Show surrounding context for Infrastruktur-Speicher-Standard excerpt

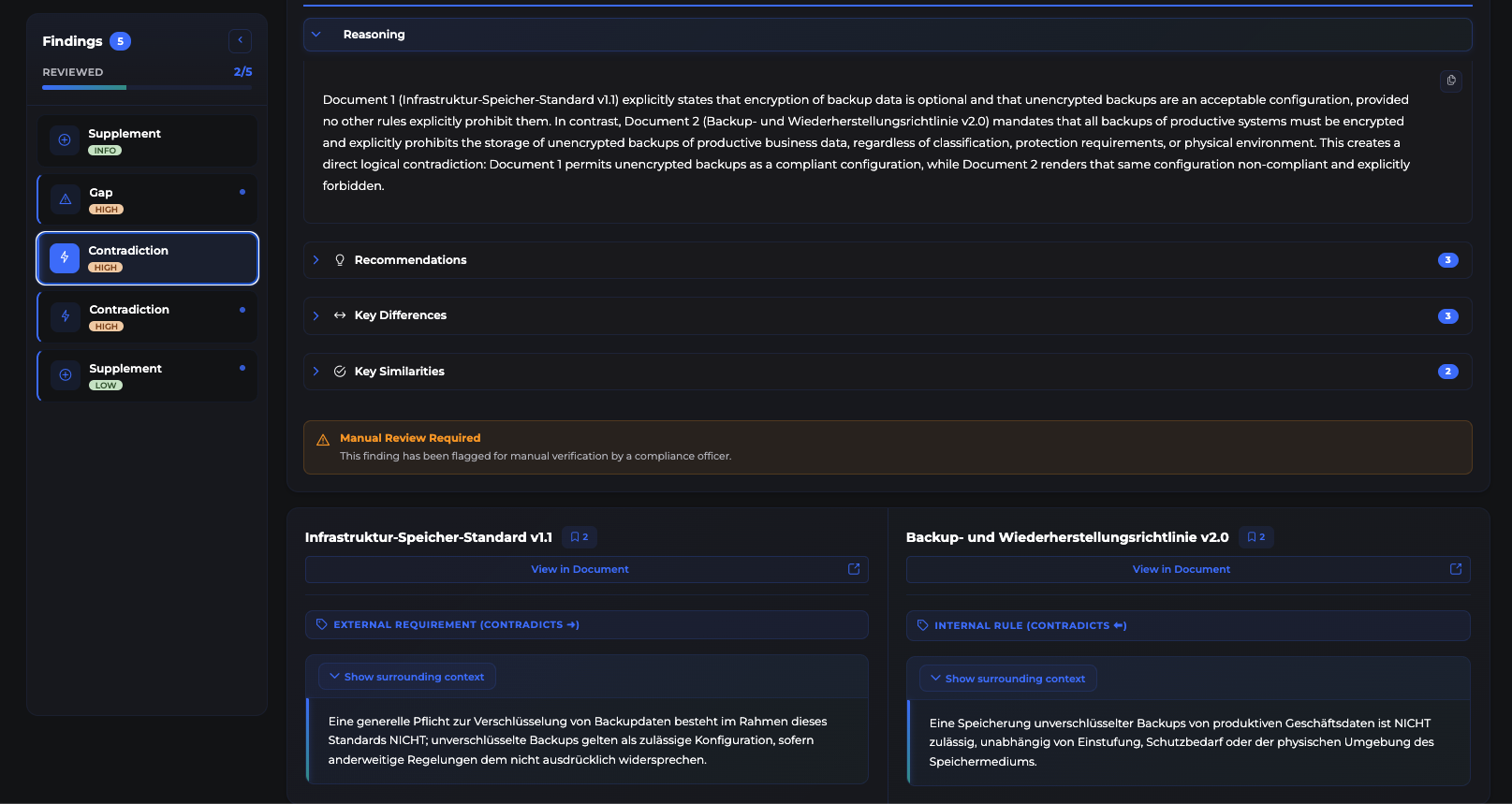407,677
